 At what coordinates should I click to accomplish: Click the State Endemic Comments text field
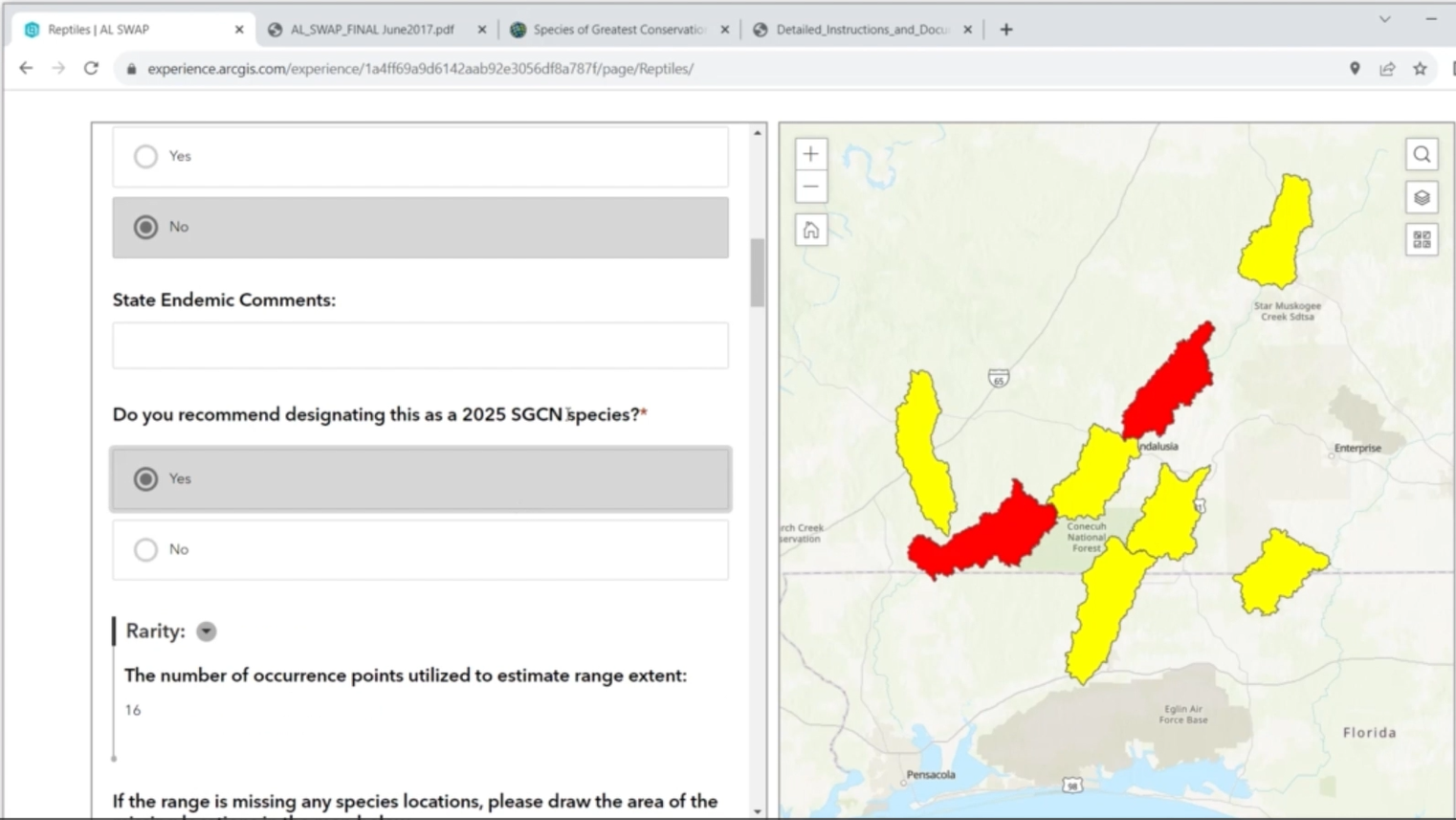click(420, 345)
